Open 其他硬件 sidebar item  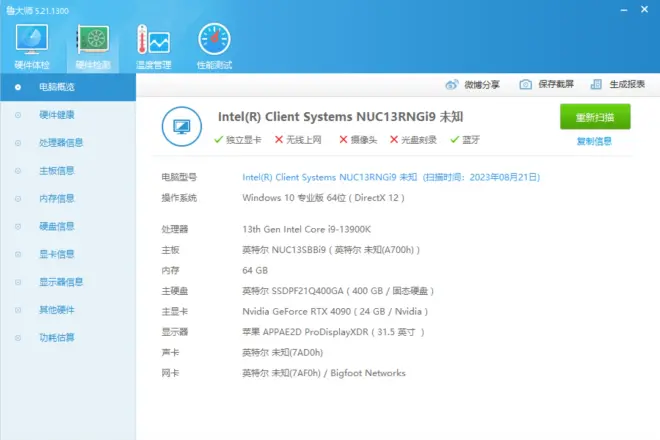pyautogui.click(x=68, y=310)
